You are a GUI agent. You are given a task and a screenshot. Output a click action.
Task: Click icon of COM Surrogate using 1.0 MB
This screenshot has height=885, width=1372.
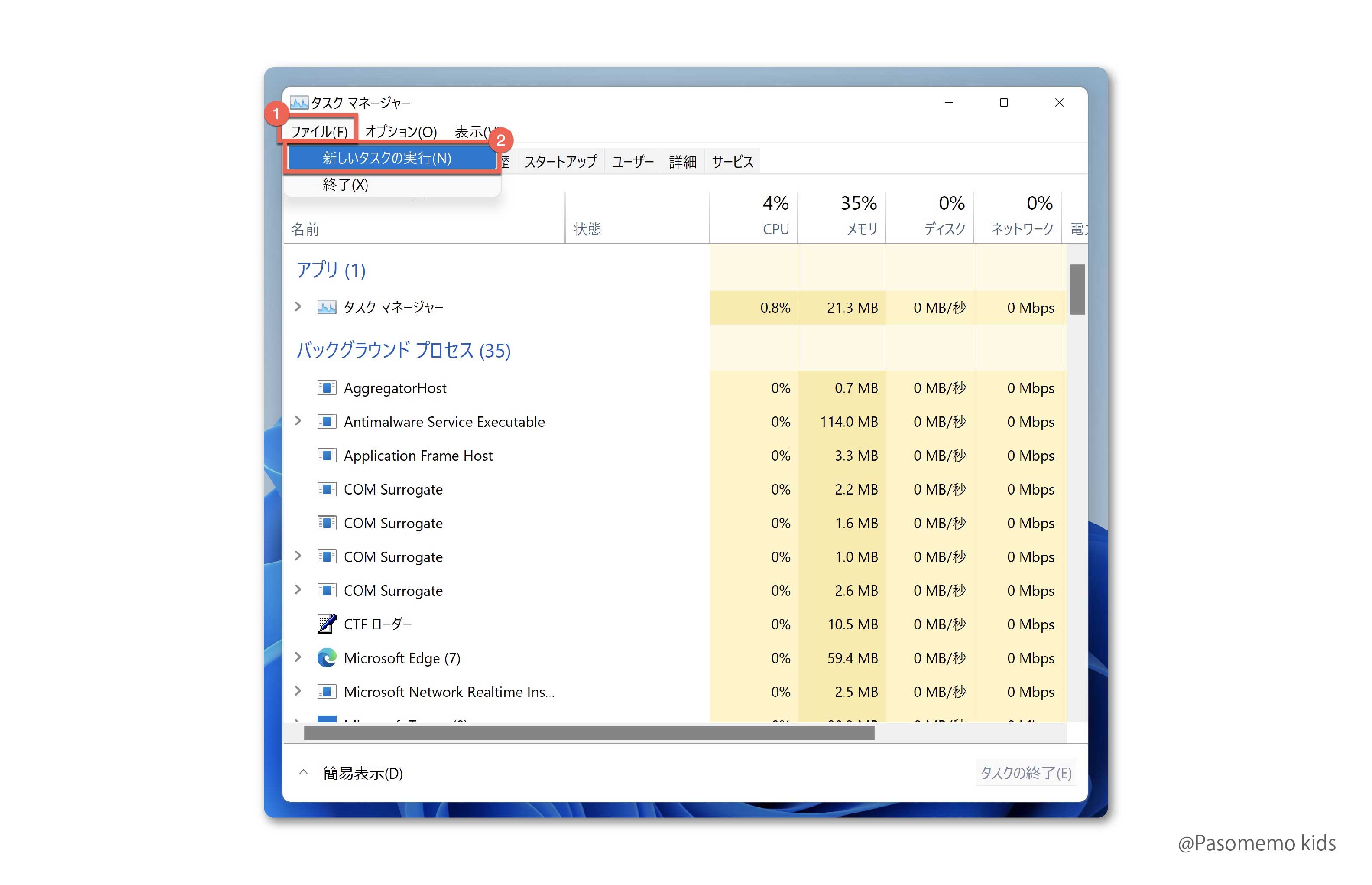pos(327,557)
